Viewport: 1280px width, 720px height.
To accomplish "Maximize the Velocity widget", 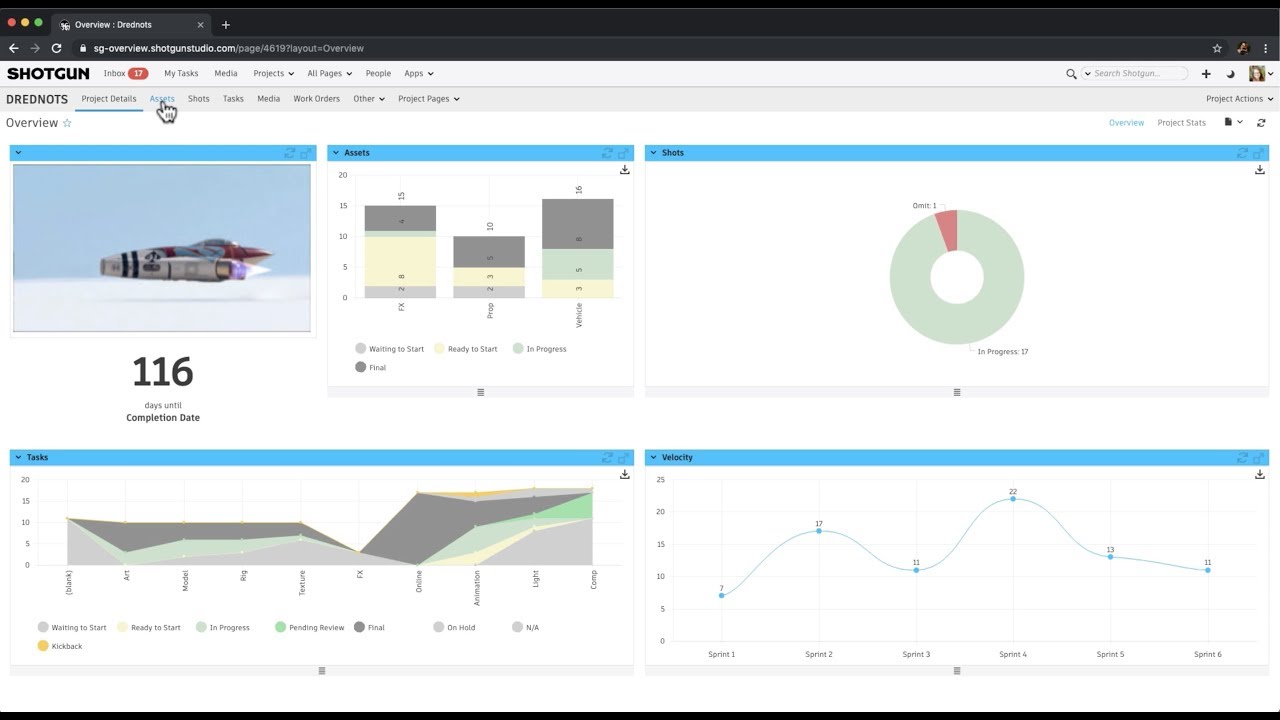I will [1259, 457].
